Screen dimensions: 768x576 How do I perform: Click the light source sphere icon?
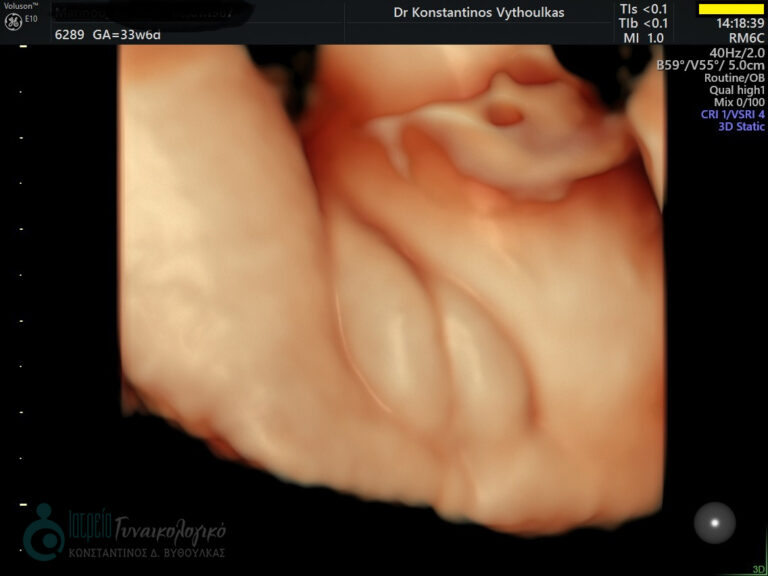(714, 523)
